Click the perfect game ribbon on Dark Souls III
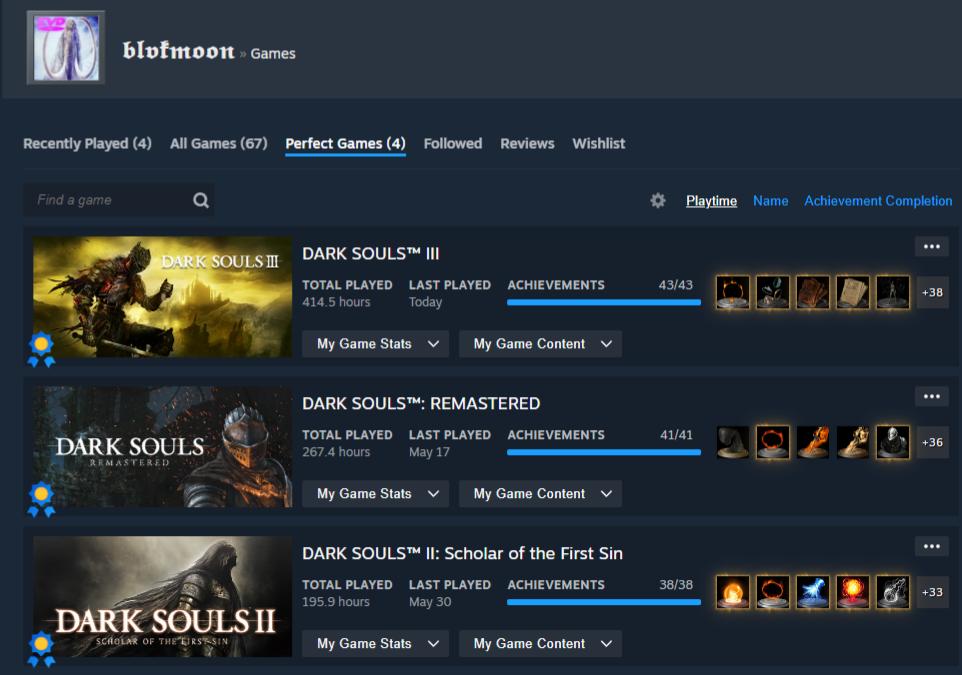The image size is (962, 675). tap(41, 349)
